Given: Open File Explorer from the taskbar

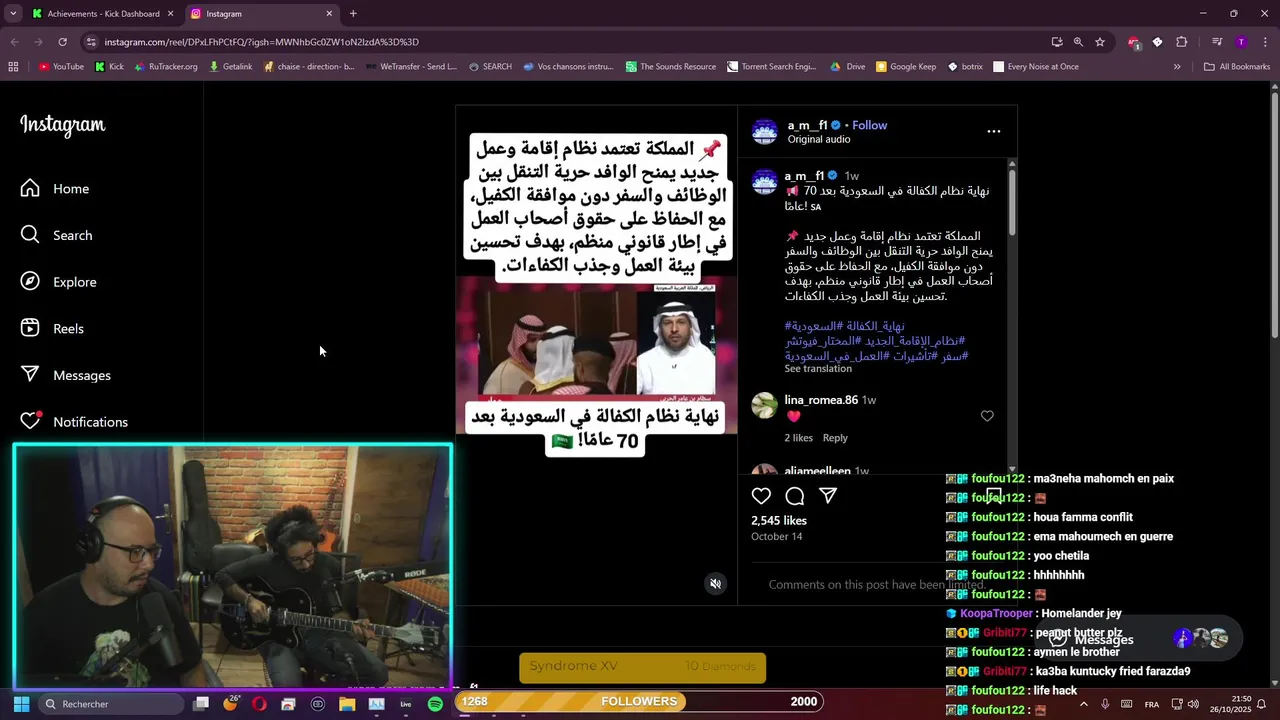Looking at the screenshot, I should (347, 704).
